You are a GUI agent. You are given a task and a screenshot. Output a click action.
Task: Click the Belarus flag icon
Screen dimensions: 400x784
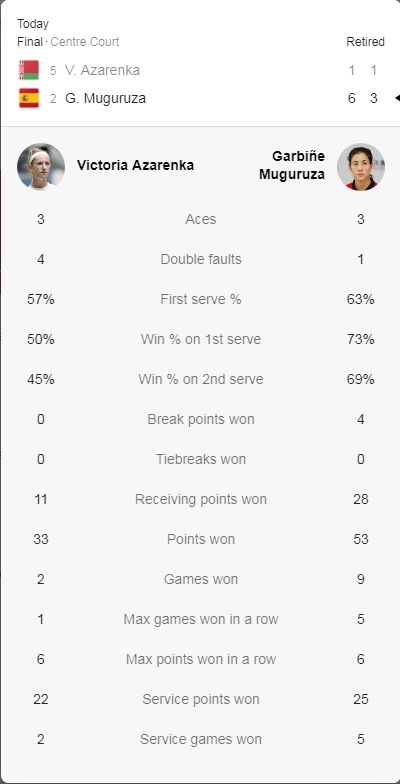(x=28, y=70)
